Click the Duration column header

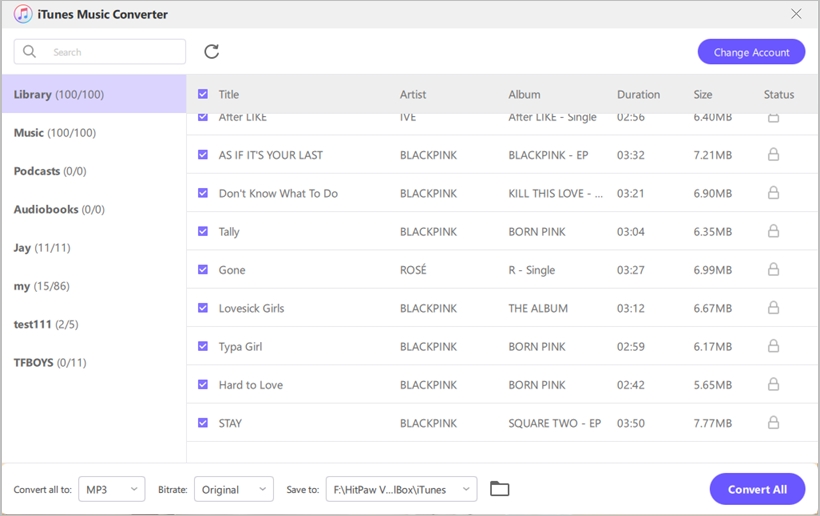(x=639, y=94)
